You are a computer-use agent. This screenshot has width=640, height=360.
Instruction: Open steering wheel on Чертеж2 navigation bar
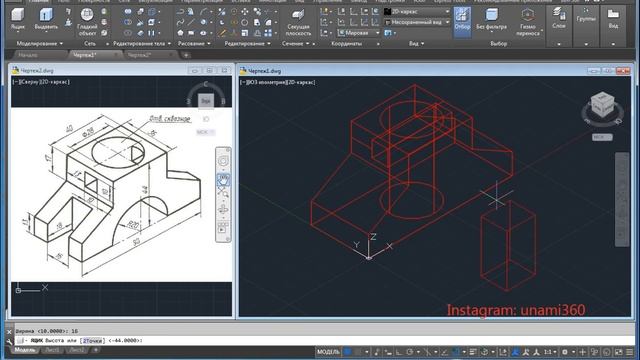[223, 161]
